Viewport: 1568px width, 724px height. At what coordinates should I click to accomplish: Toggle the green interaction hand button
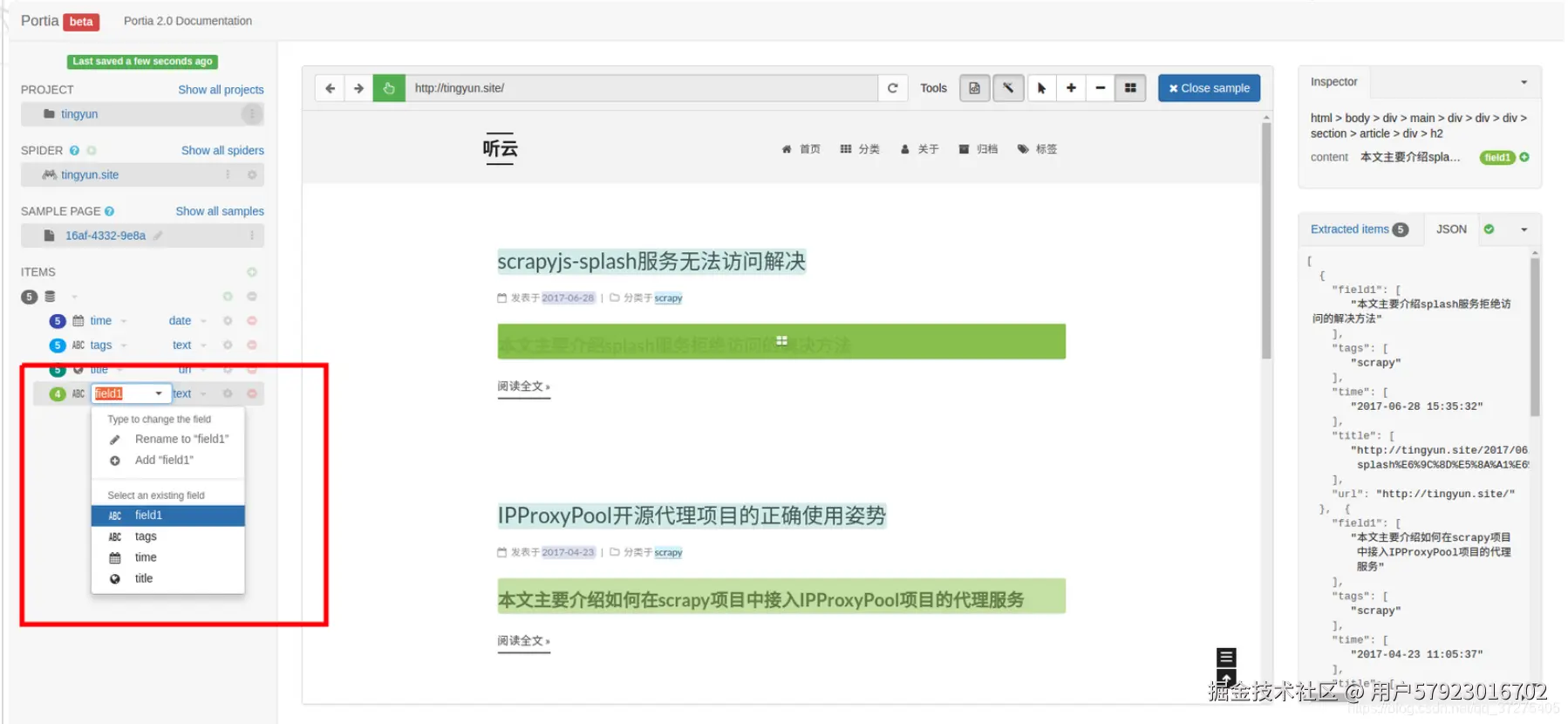coord(389,88)
